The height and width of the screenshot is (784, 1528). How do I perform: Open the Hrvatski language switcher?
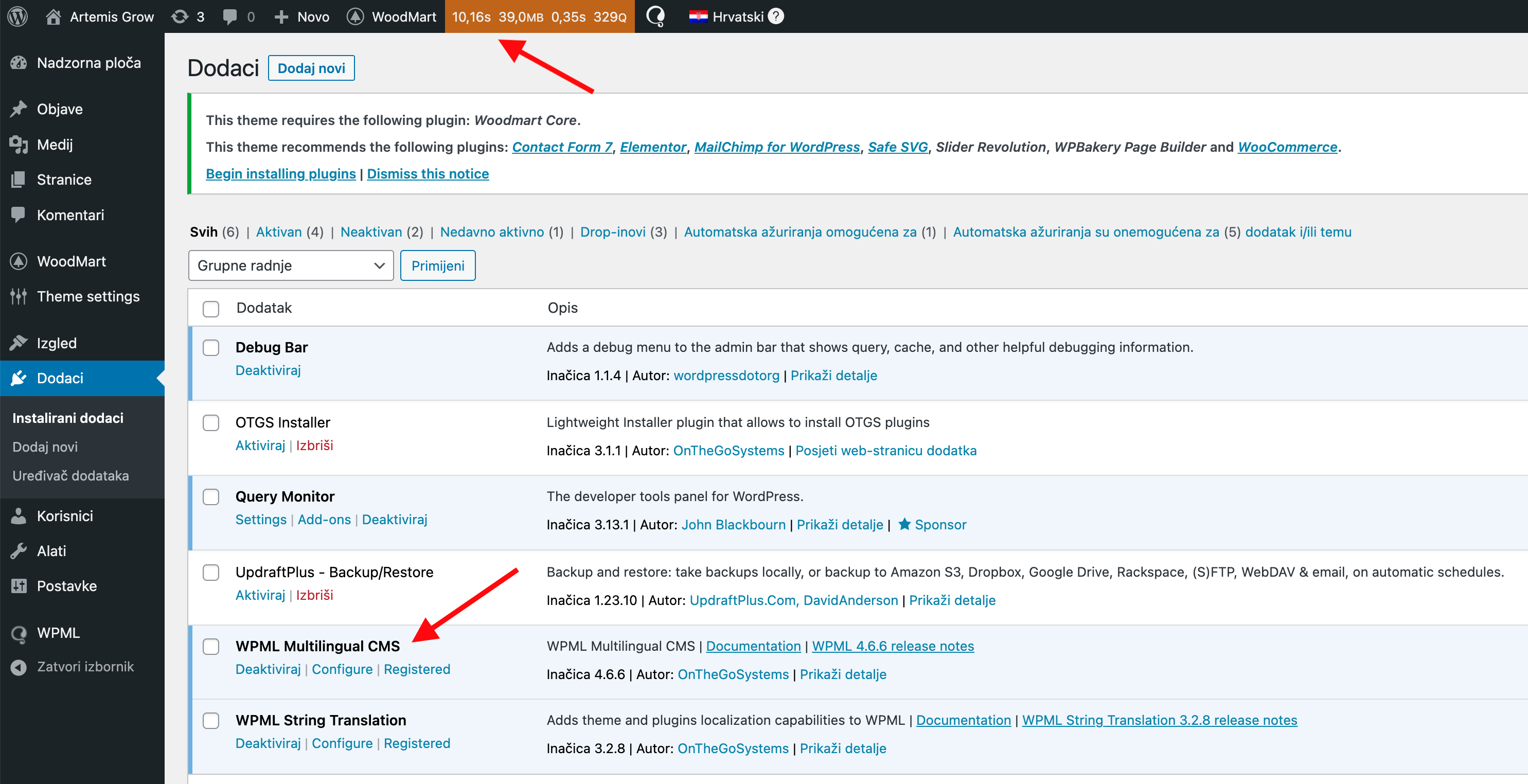737,16
